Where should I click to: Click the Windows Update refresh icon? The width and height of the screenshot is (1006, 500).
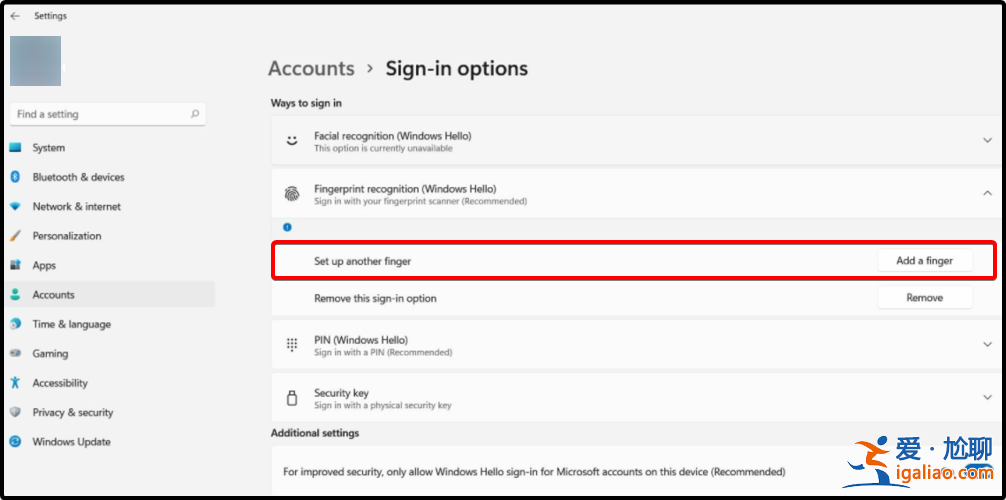[x=15, y=442]
